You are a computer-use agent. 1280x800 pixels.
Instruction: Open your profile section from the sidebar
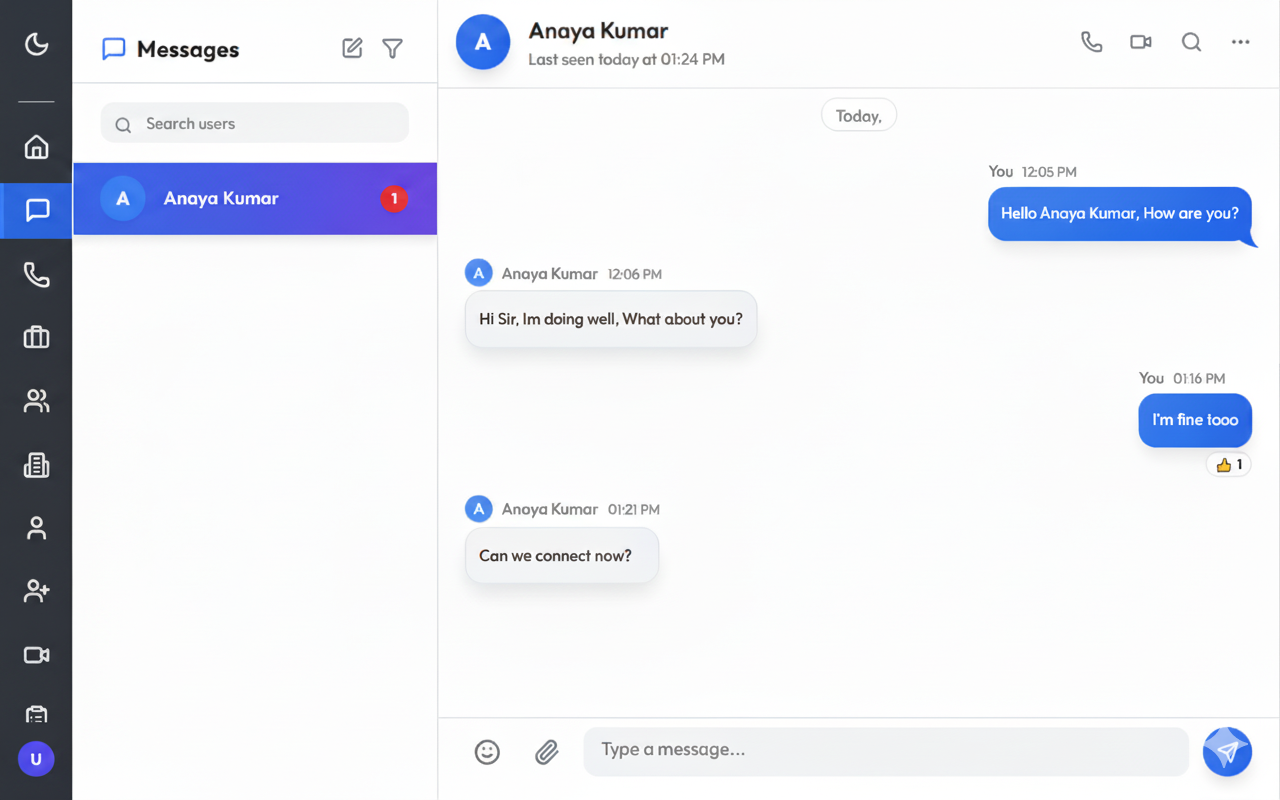pos(36,528)
